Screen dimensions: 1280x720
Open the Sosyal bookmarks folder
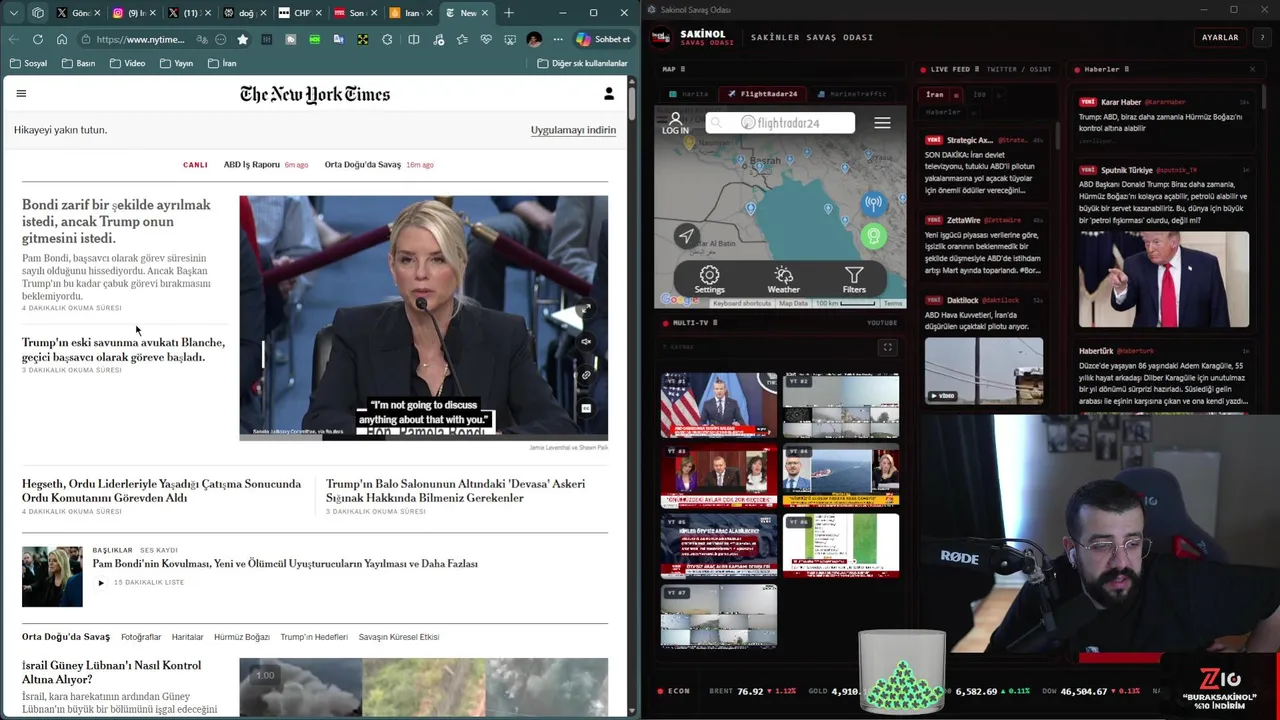[28, 63]
